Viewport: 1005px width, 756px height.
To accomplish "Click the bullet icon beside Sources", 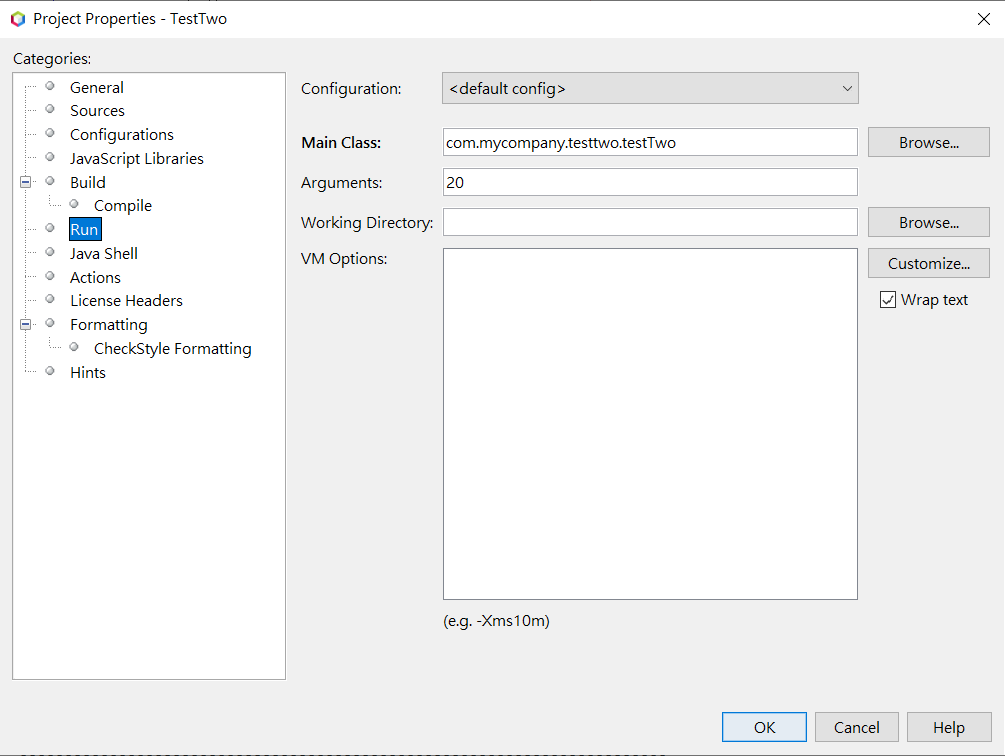I will tap(50, 109).
